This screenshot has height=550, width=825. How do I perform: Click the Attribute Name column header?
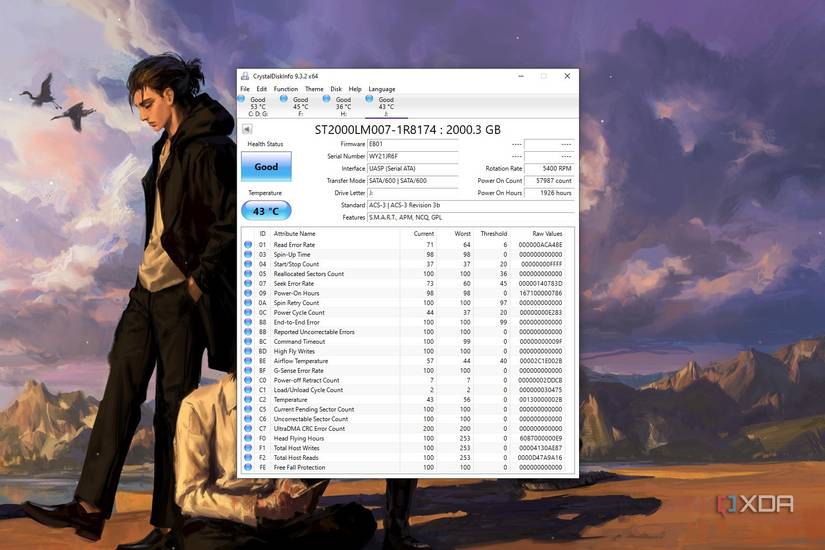coord(295,233)
